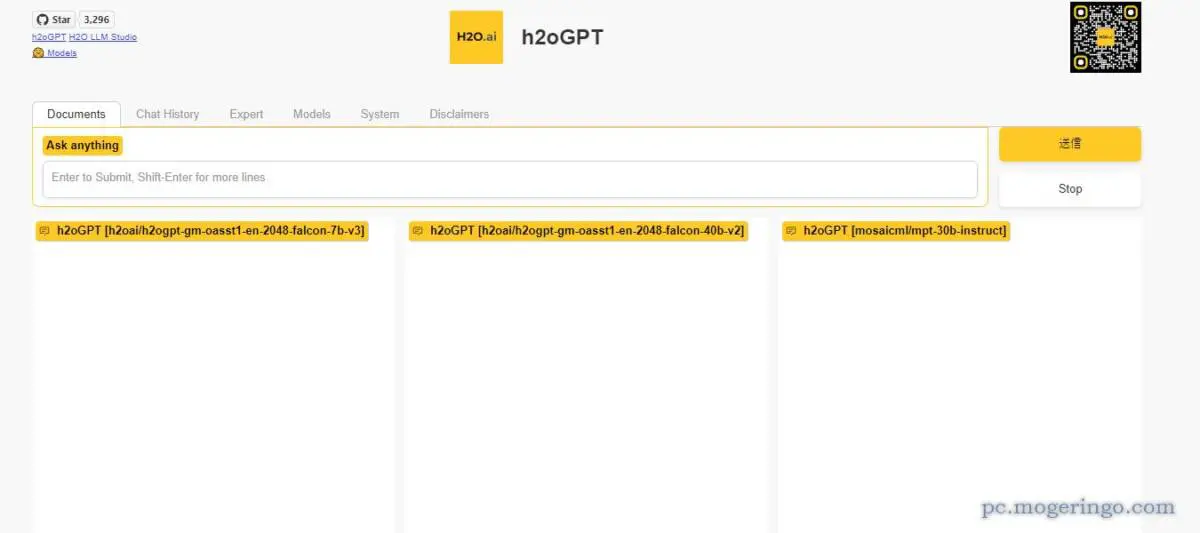Click the QR code image
1200x533 pixels.
(x=1105, y=37)
